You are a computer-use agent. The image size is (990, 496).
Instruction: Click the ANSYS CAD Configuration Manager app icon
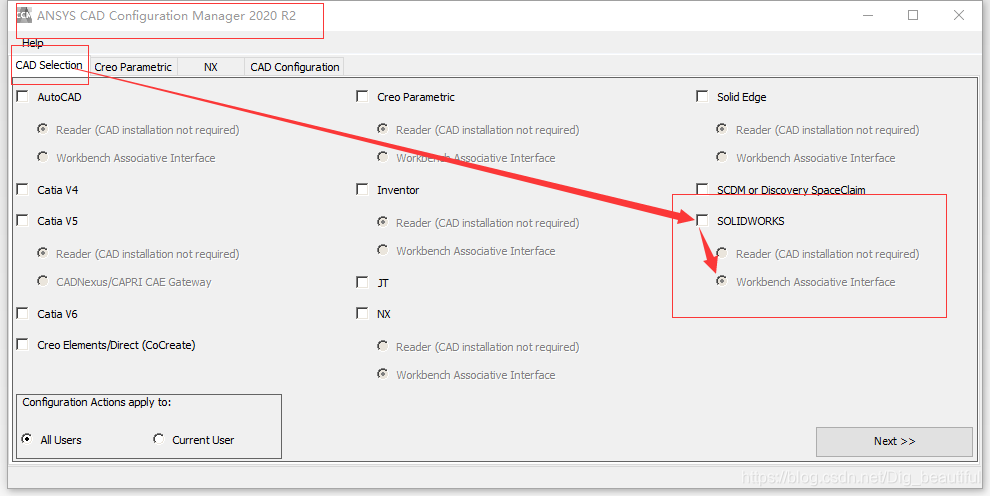24,16
